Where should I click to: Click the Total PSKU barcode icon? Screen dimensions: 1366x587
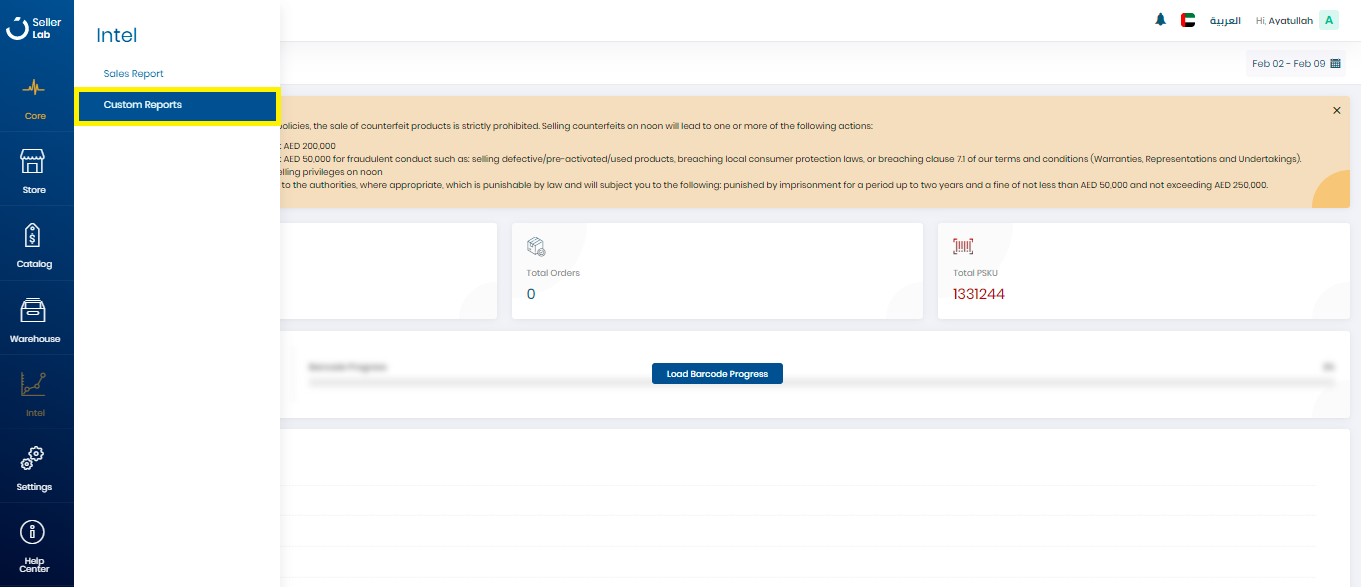point(963,246)
